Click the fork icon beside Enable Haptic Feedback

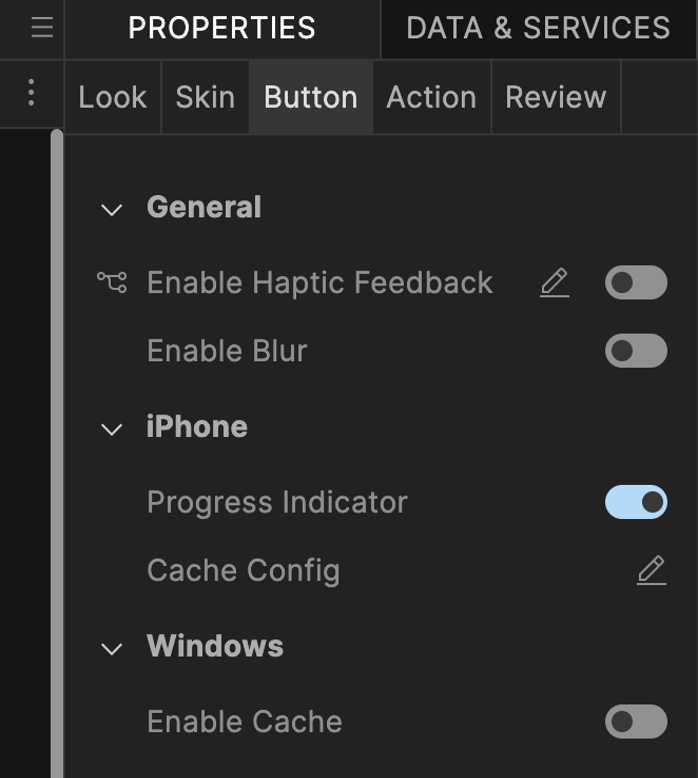tap(112, 283)
